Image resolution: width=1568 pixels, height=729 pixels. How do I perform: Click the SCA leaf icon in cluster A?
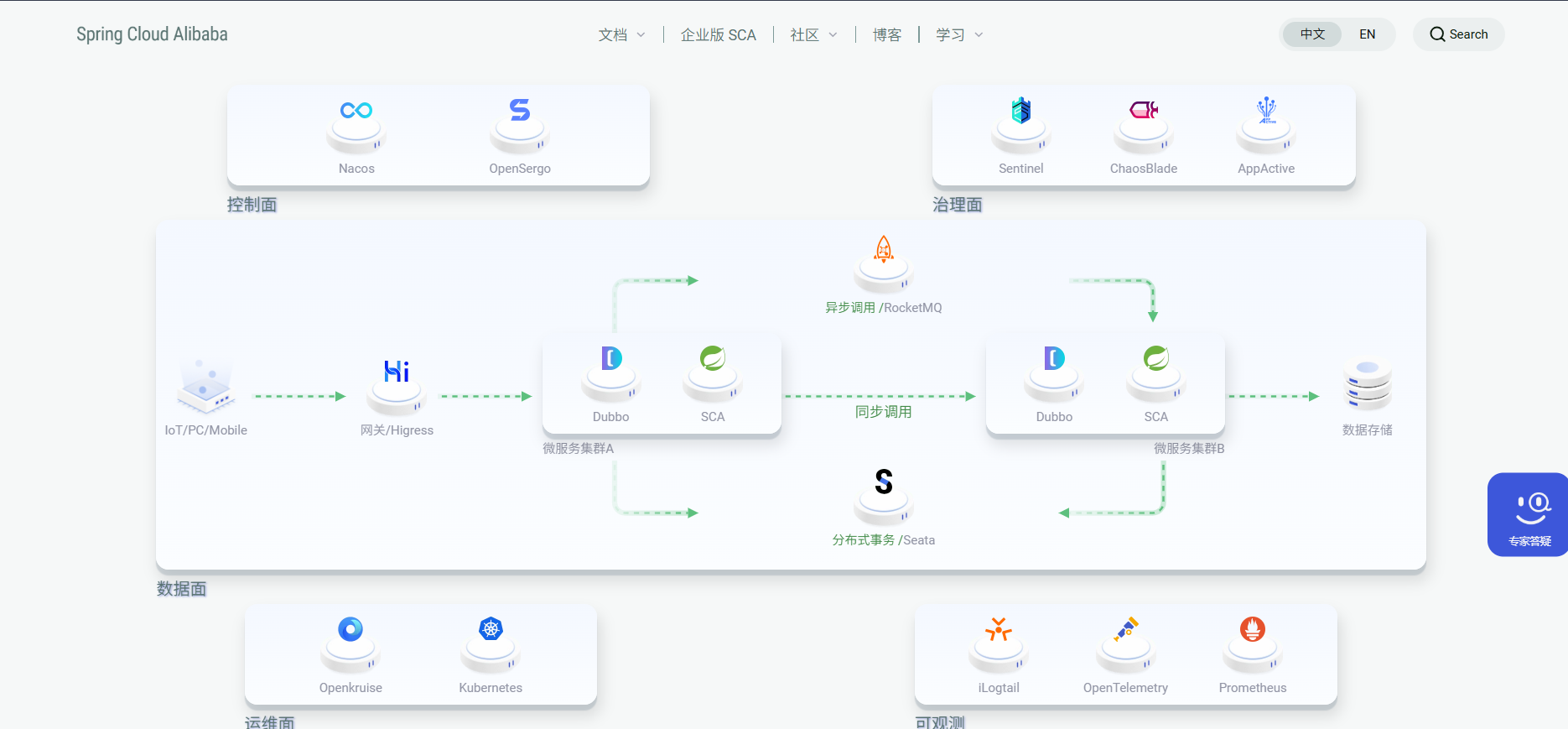(713, 358)
